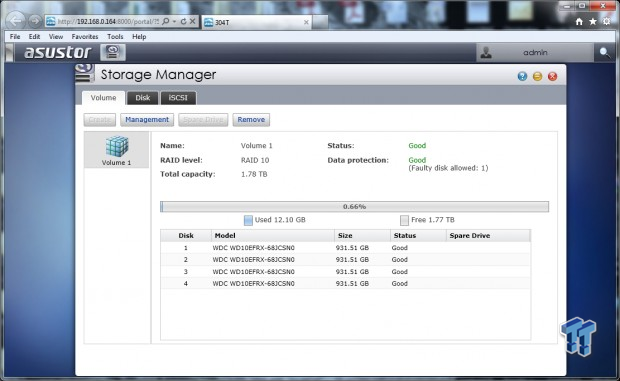
Task: Click the Storage Manager help icon
Action: (x=522, y=76)
